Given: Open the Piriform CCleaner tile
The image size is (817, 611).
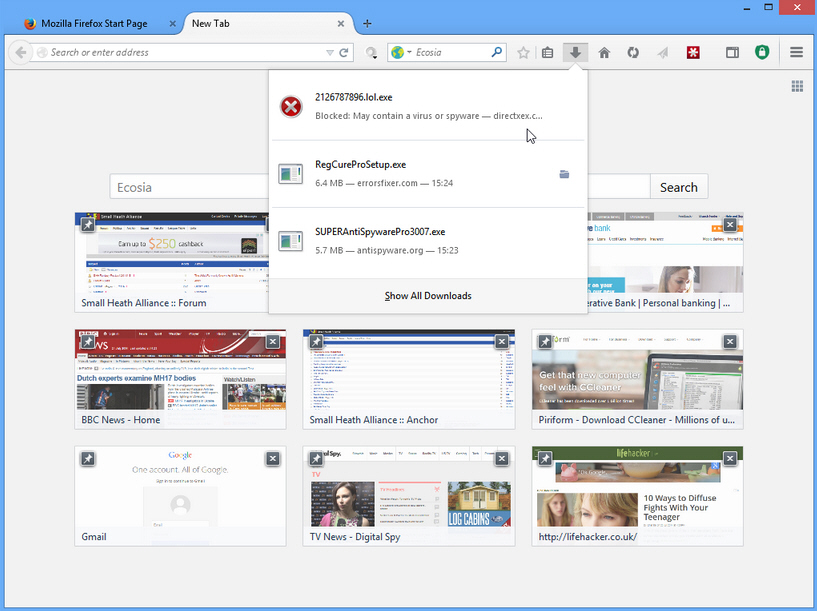Looking at the screenshot, I should tap(637, 379).
